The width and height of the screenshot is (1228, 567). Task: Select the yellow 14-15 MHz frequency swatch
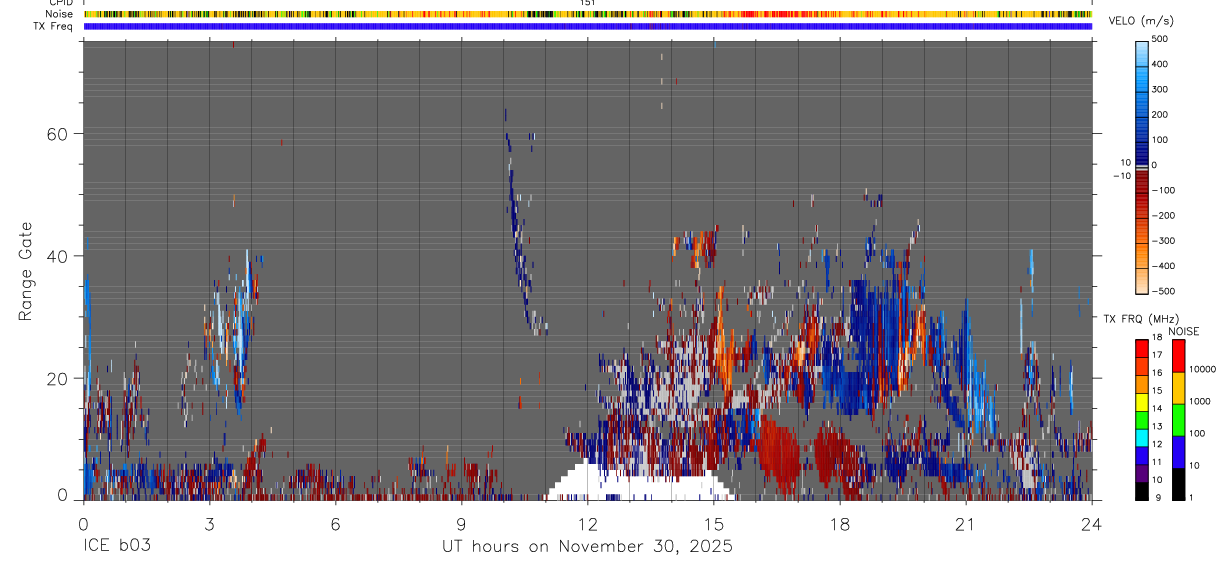[x=1142, y=401]
